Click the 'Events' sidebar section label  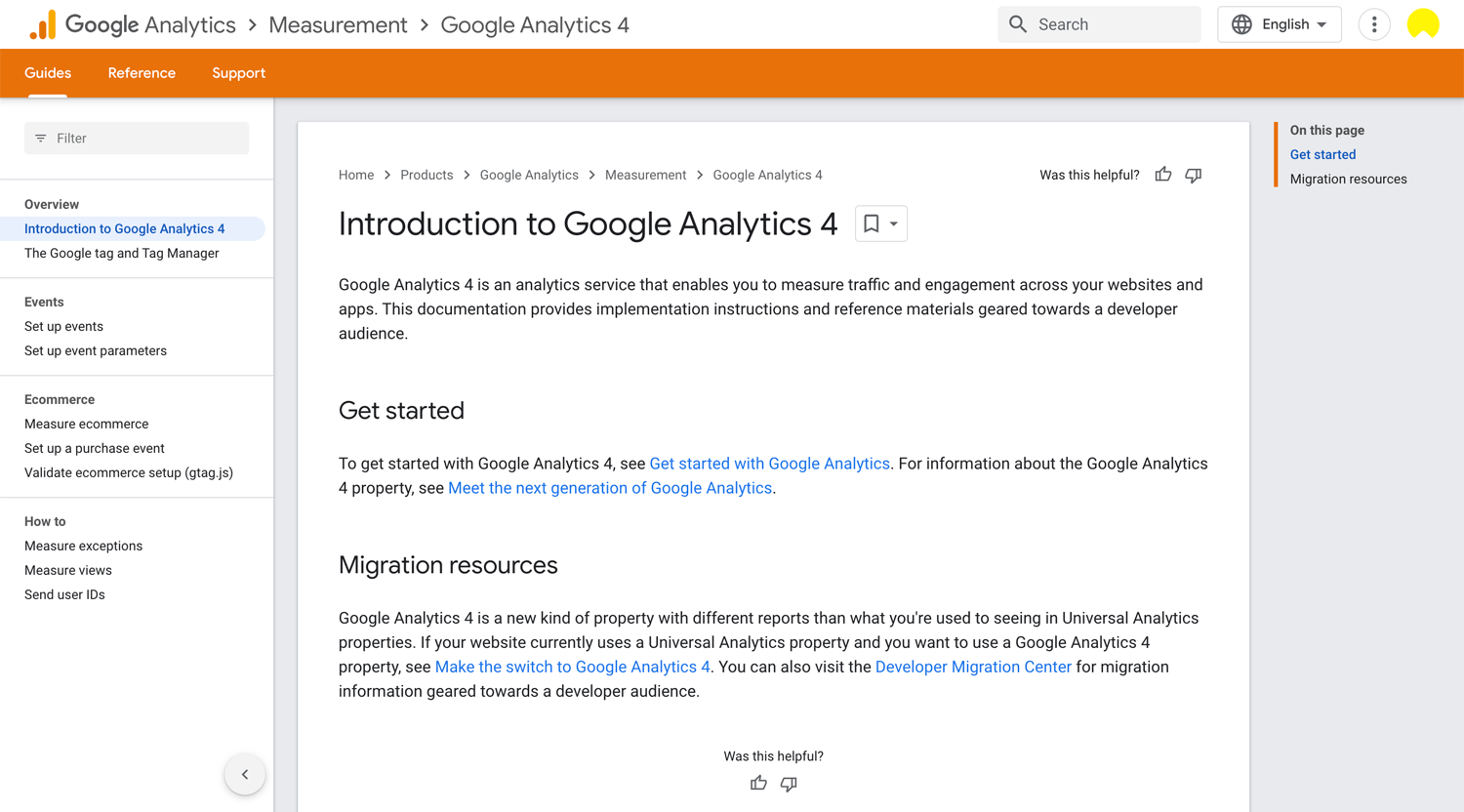44,302
